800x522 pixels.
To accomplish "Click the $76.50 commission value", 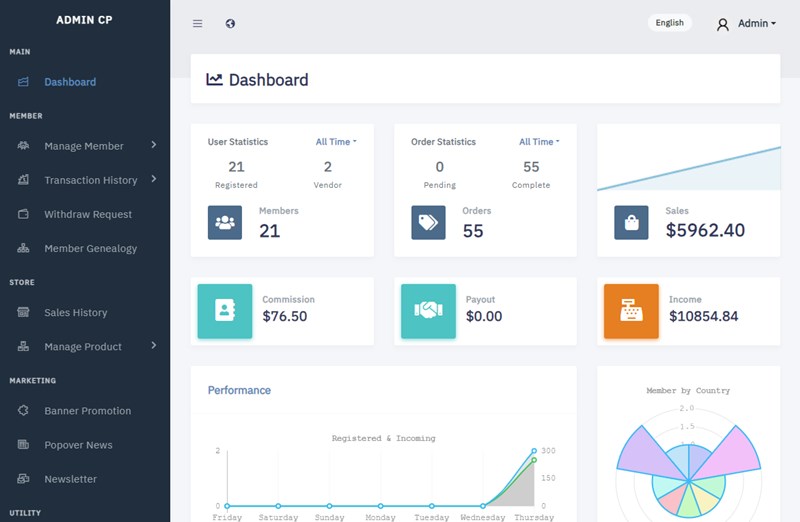I will pos(285,316).
